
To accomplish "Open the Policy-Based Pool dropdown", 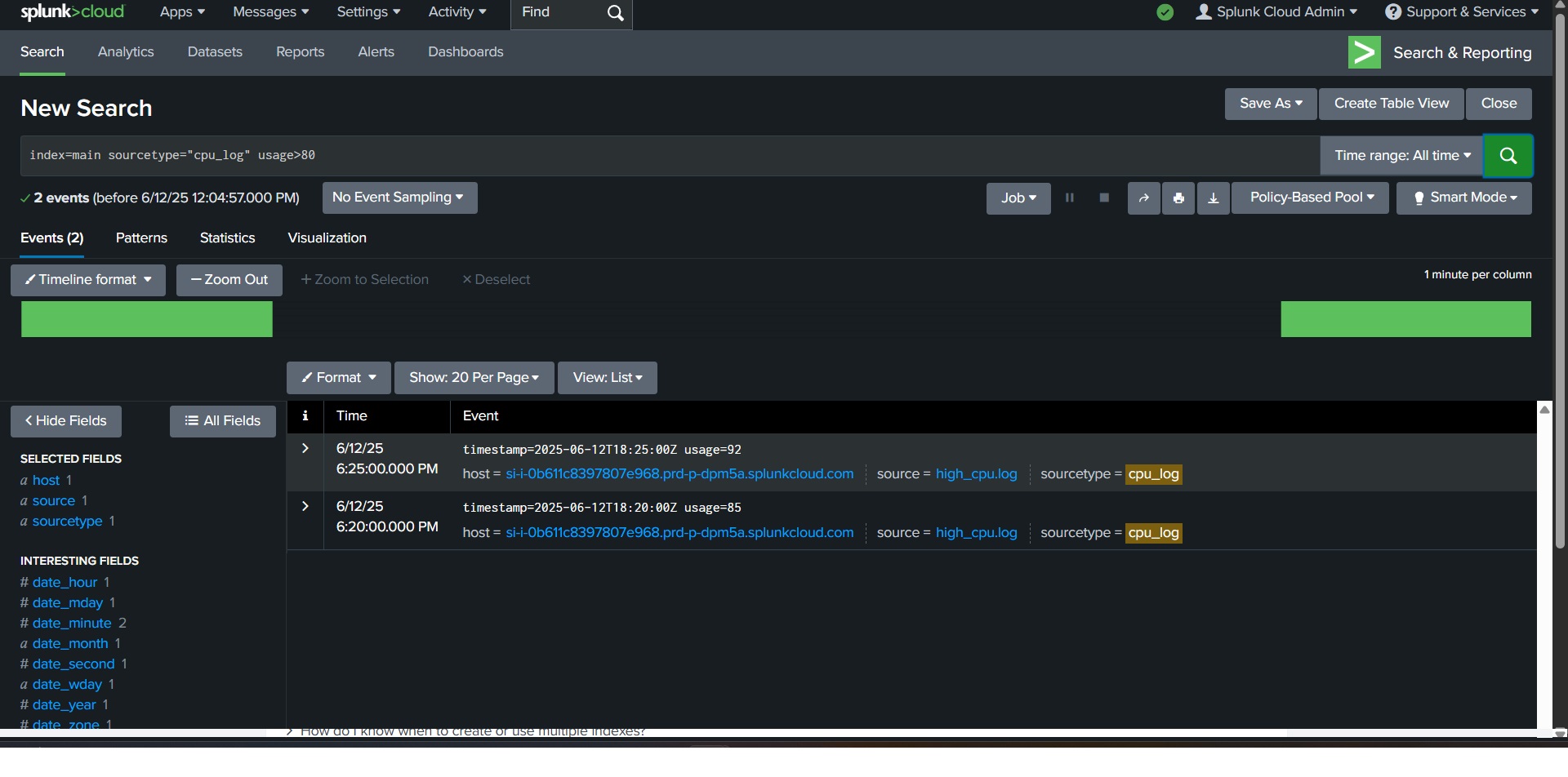I will tap(1311, 198).
